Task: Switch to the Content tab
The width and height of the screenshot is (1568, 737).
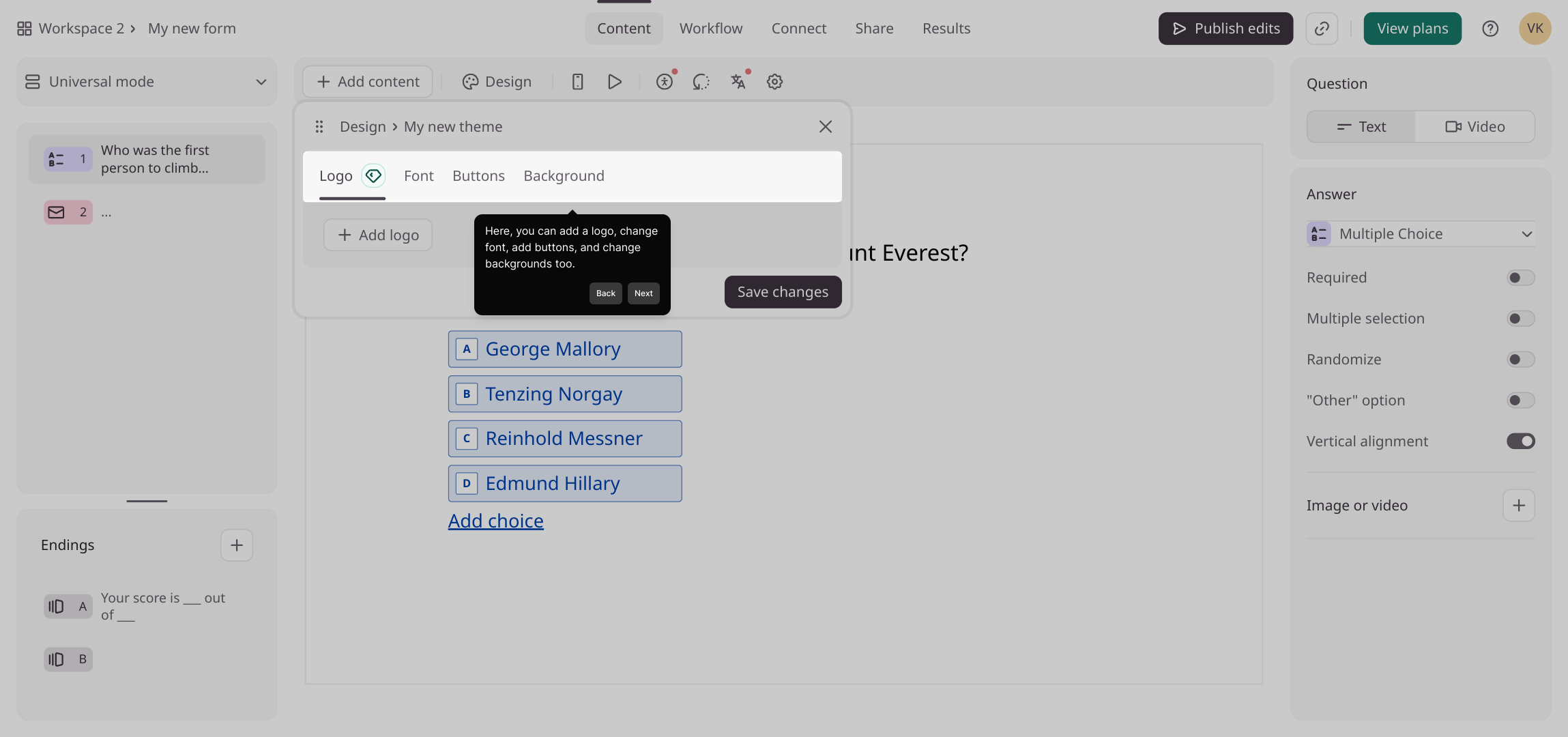Action: tap(624, 29)
